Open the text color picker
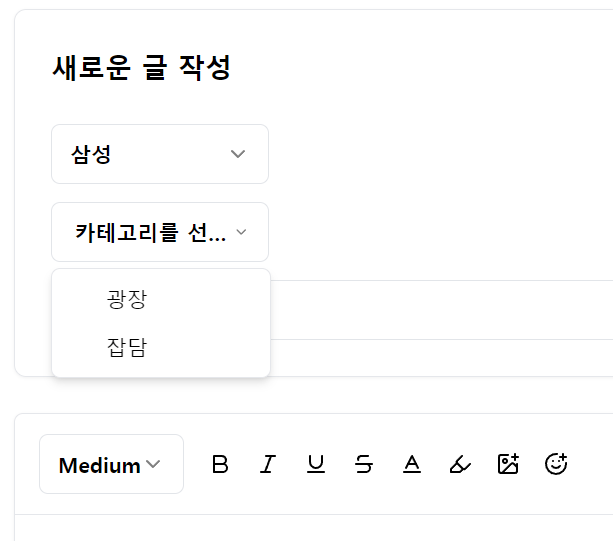 coord(412,464)
